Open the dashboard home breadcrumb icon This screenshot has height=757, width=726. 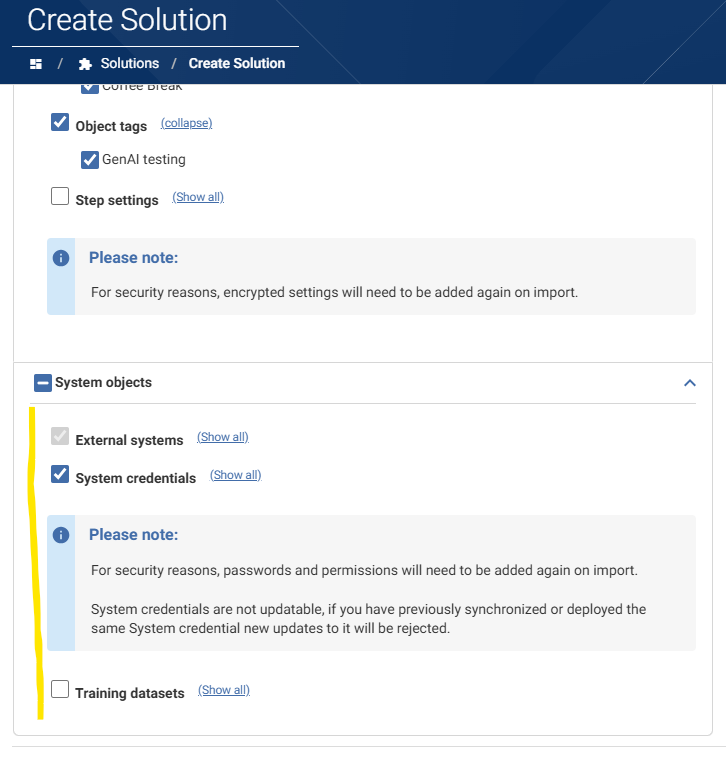36,64
